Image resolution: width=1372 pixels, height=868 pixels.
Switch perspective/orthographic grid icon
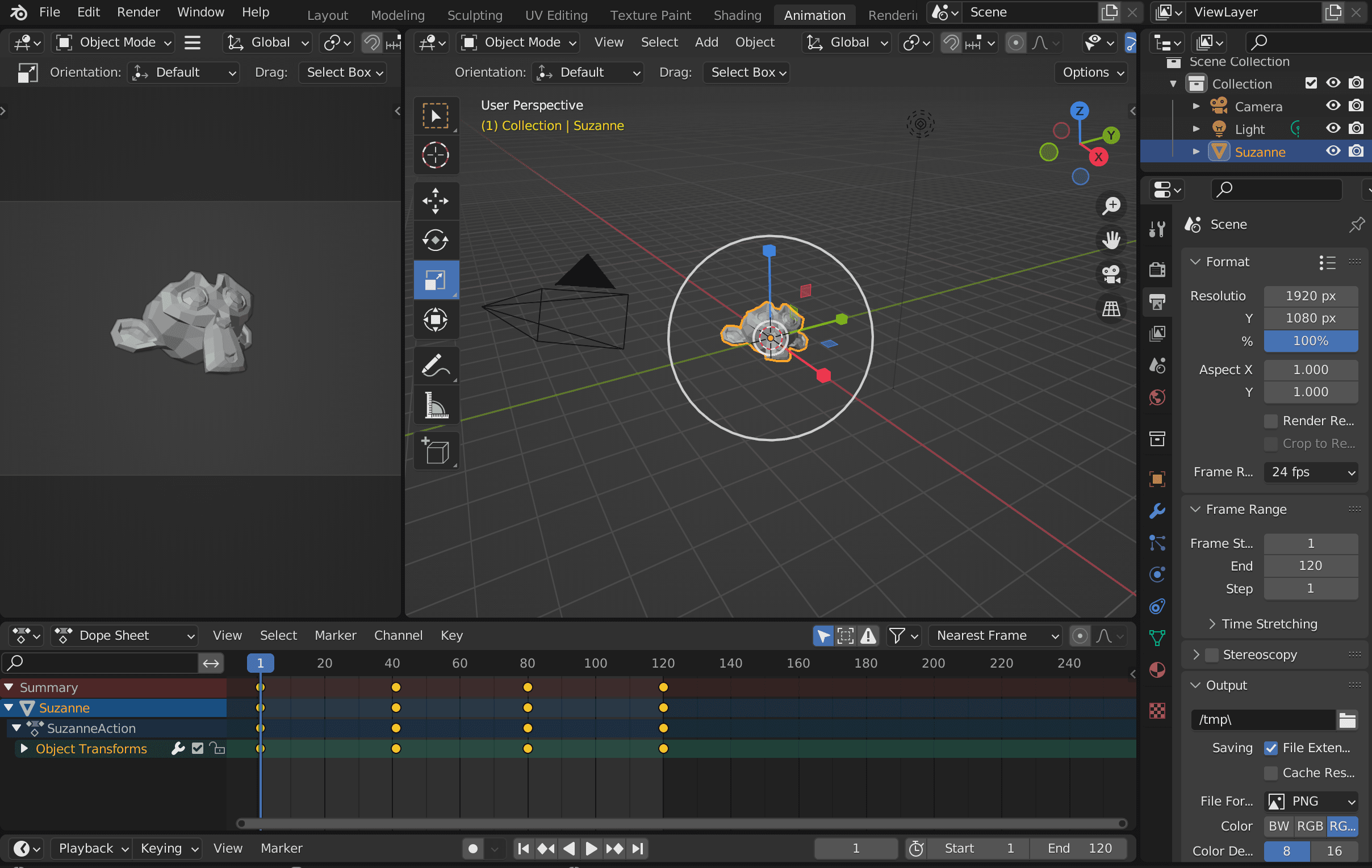point(1111,309)
